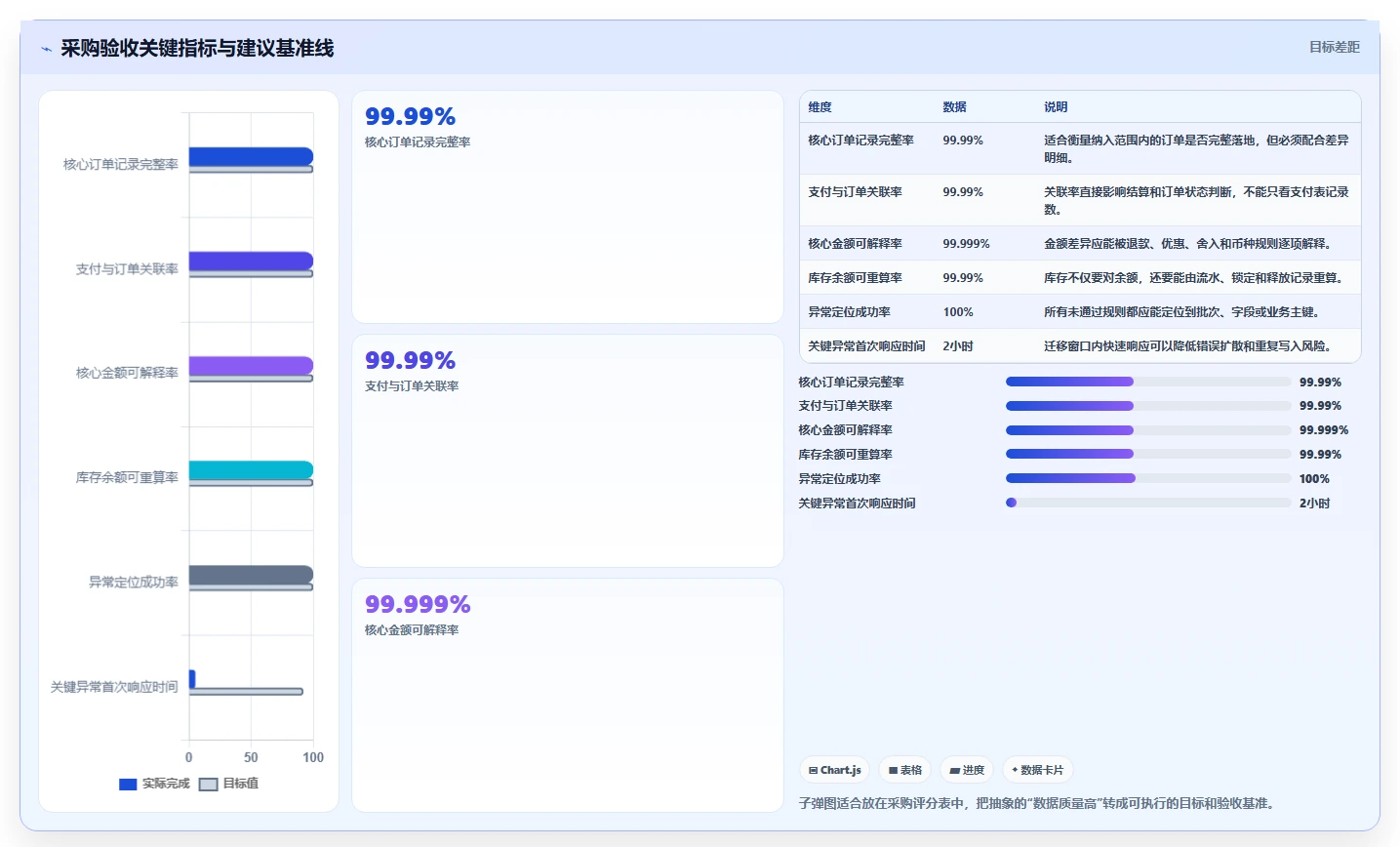Select the 核心金额可解释率 purple chart bar
This screenshot has width=1400, height=847.
point(251,365)
